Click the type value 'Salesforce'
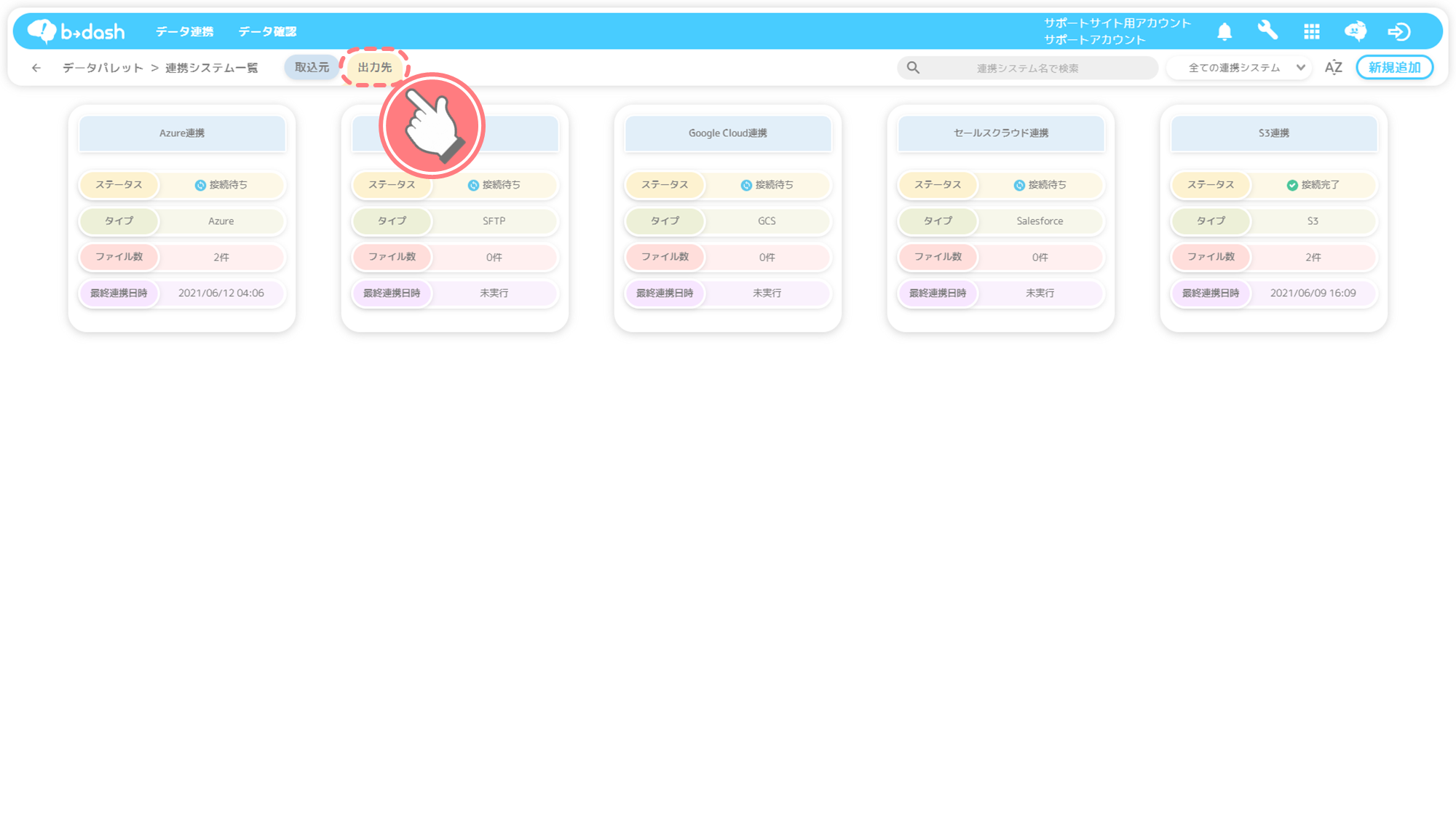 point(1040,221)
